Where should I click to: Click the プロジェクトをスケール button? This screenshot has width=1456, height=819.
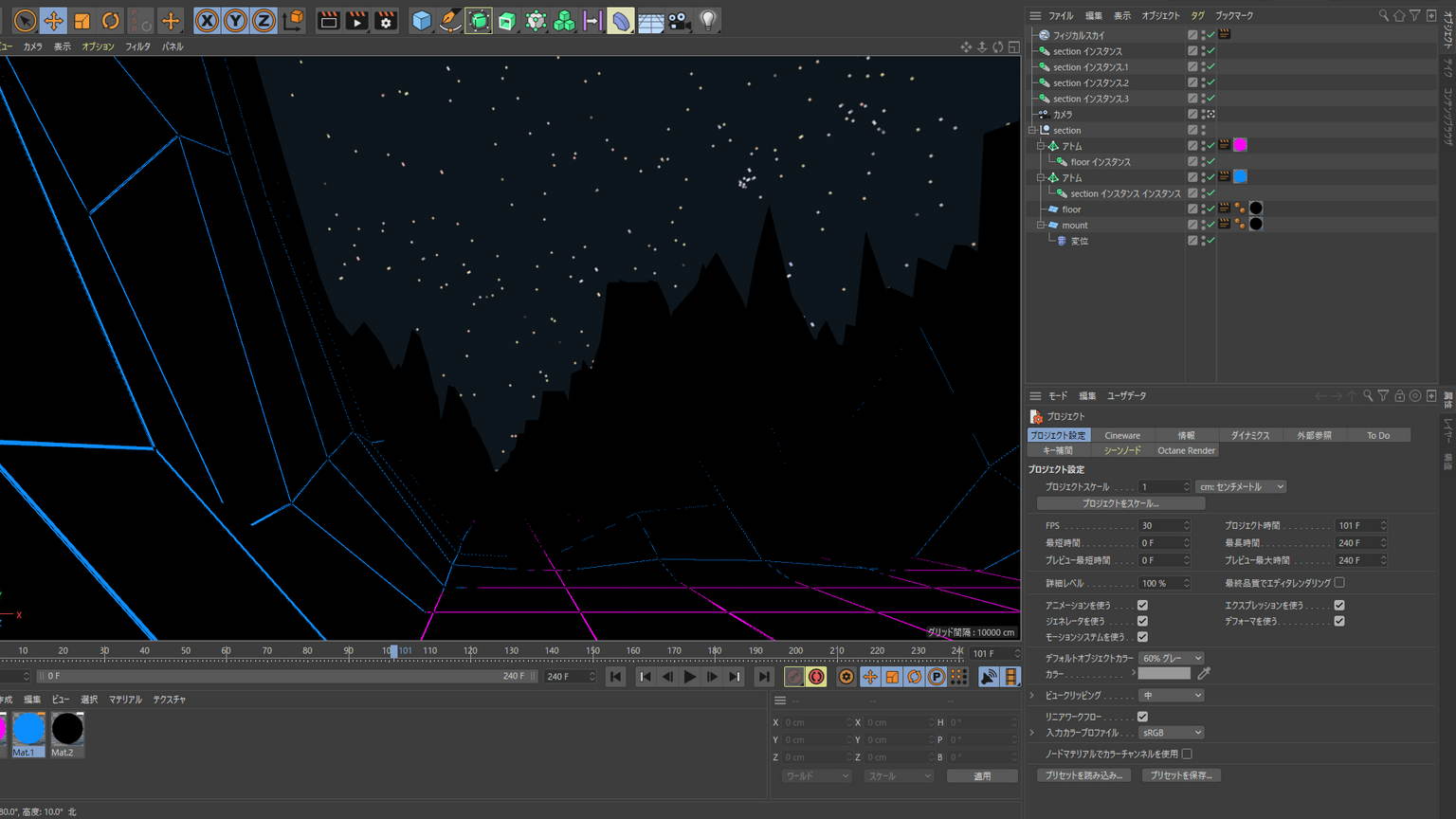tap(1120, 504)
